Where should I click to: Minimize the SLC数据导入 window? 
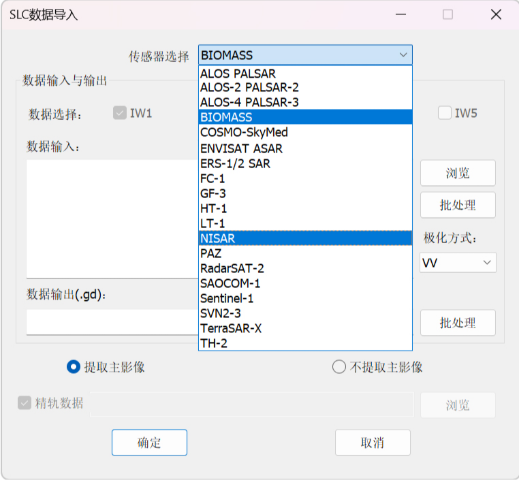(401, 15)
